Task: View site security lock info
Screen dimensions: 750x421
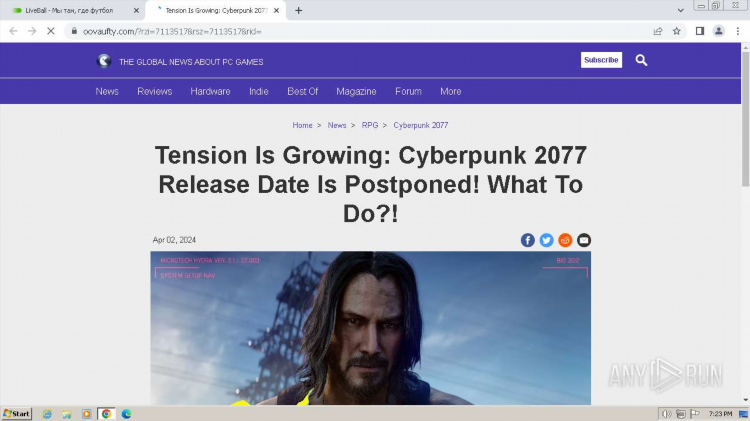Action: (x=74, y=31)
